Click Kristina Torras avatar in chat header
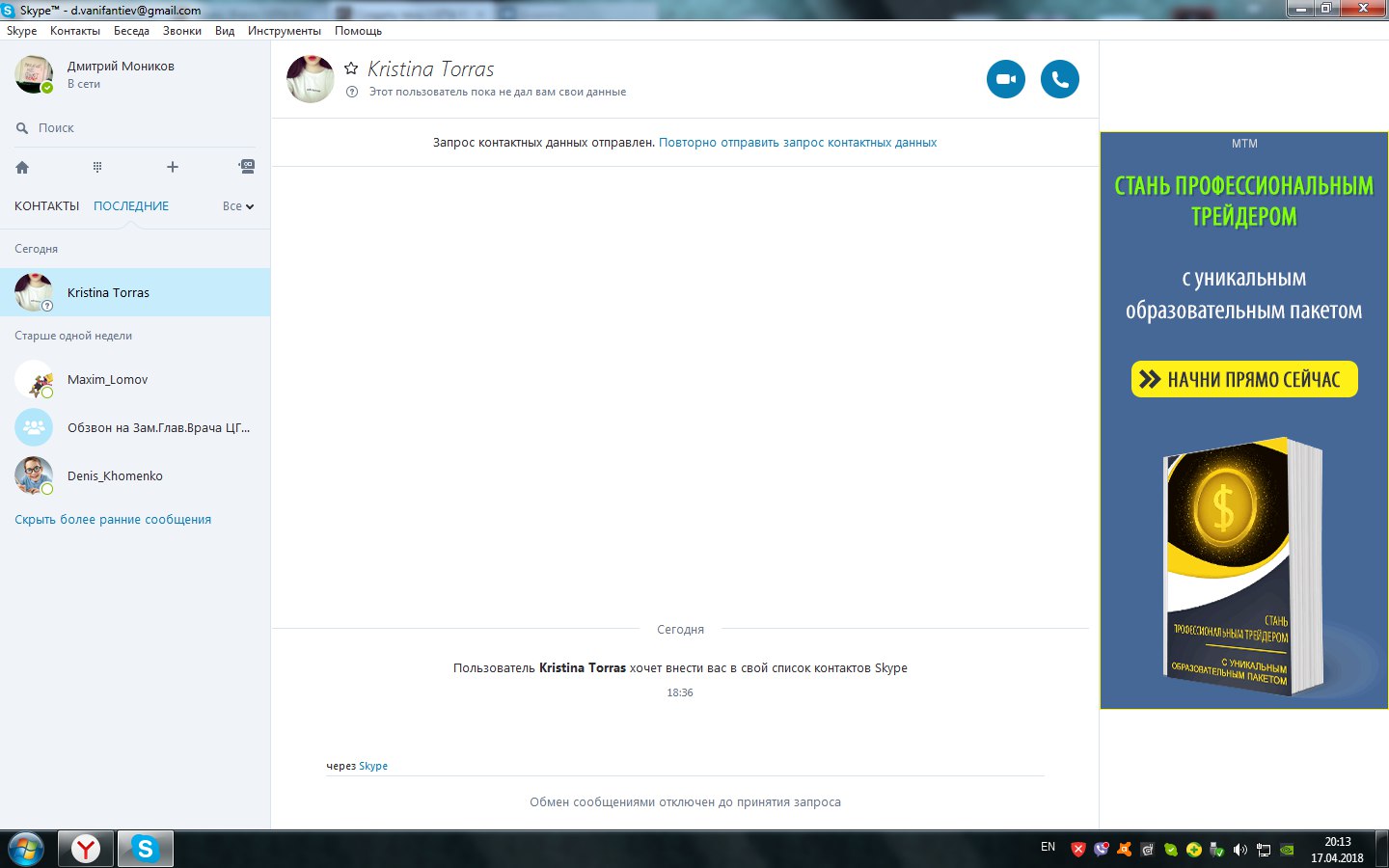This screenshot has width=1389, height=868. click(311, 79)
